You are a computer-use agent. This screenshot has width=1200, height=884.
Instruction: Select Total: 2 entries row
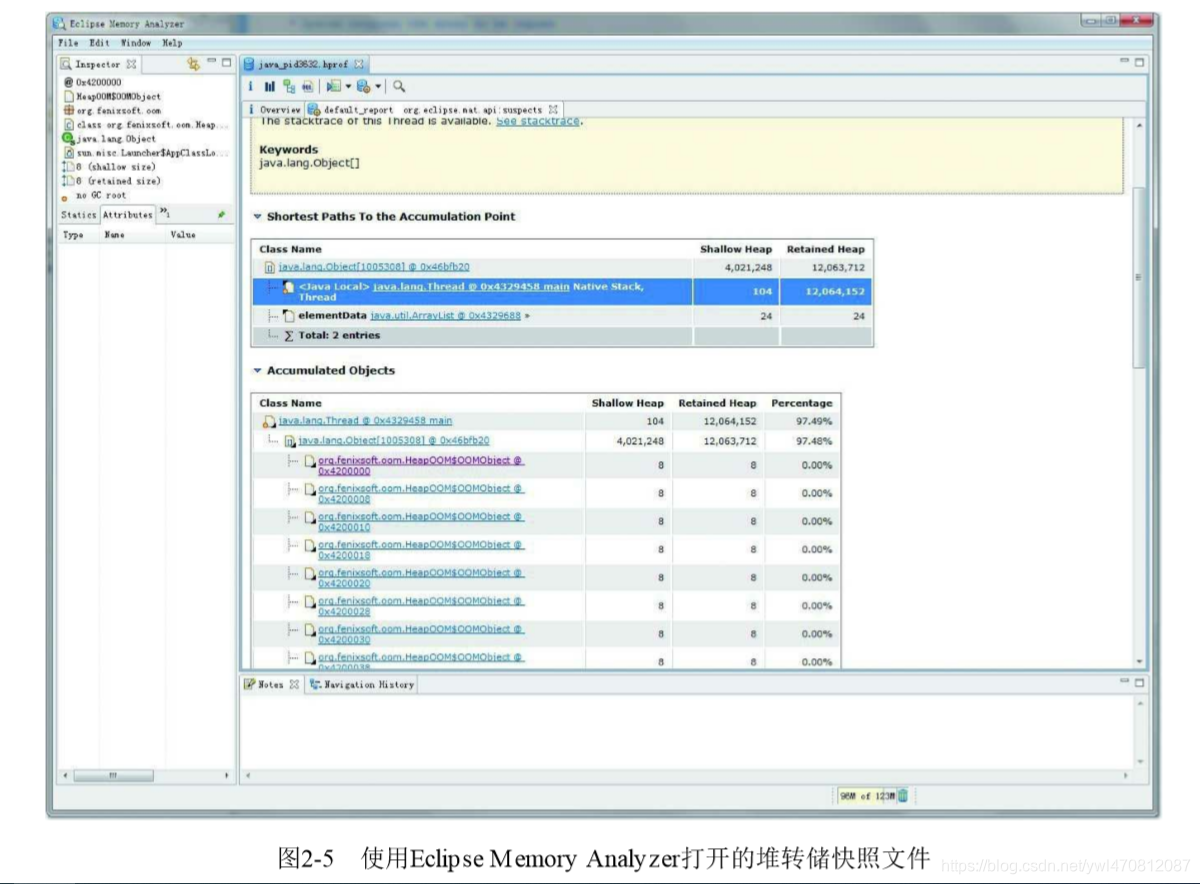tap(562, 336)
